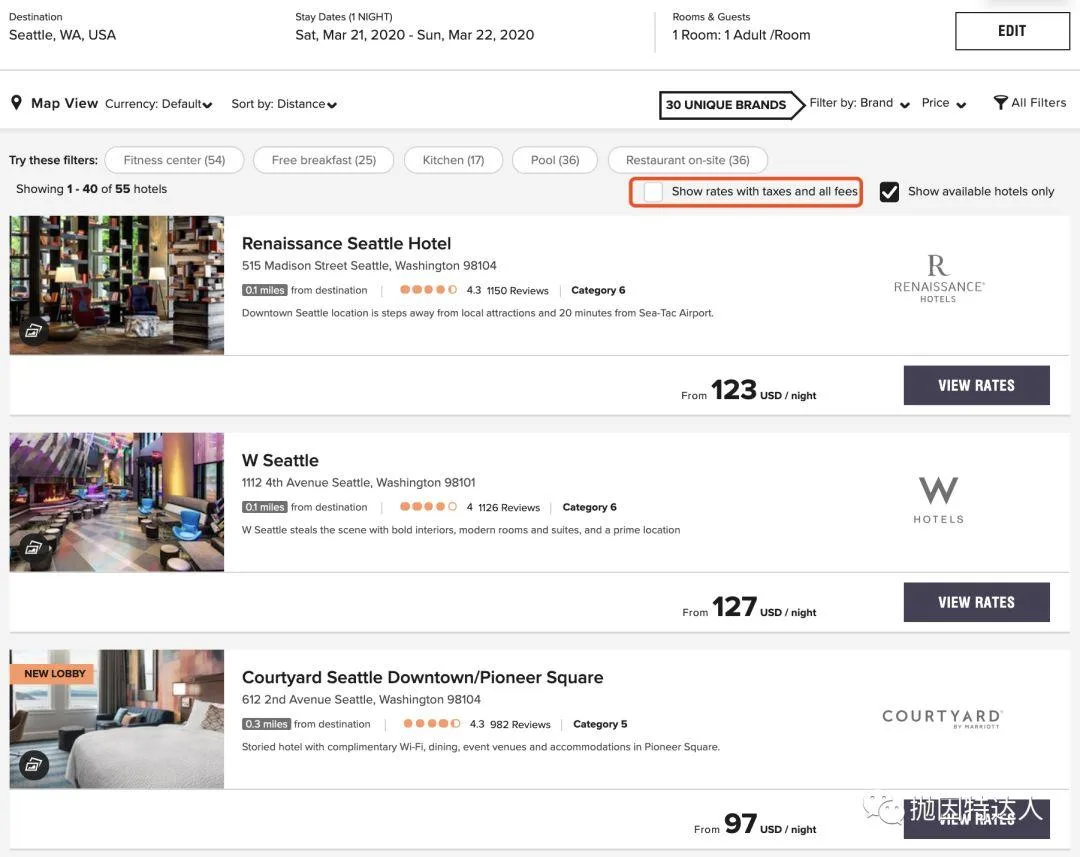Open Renaissance Seattle Hotel title link

point(346,243)
